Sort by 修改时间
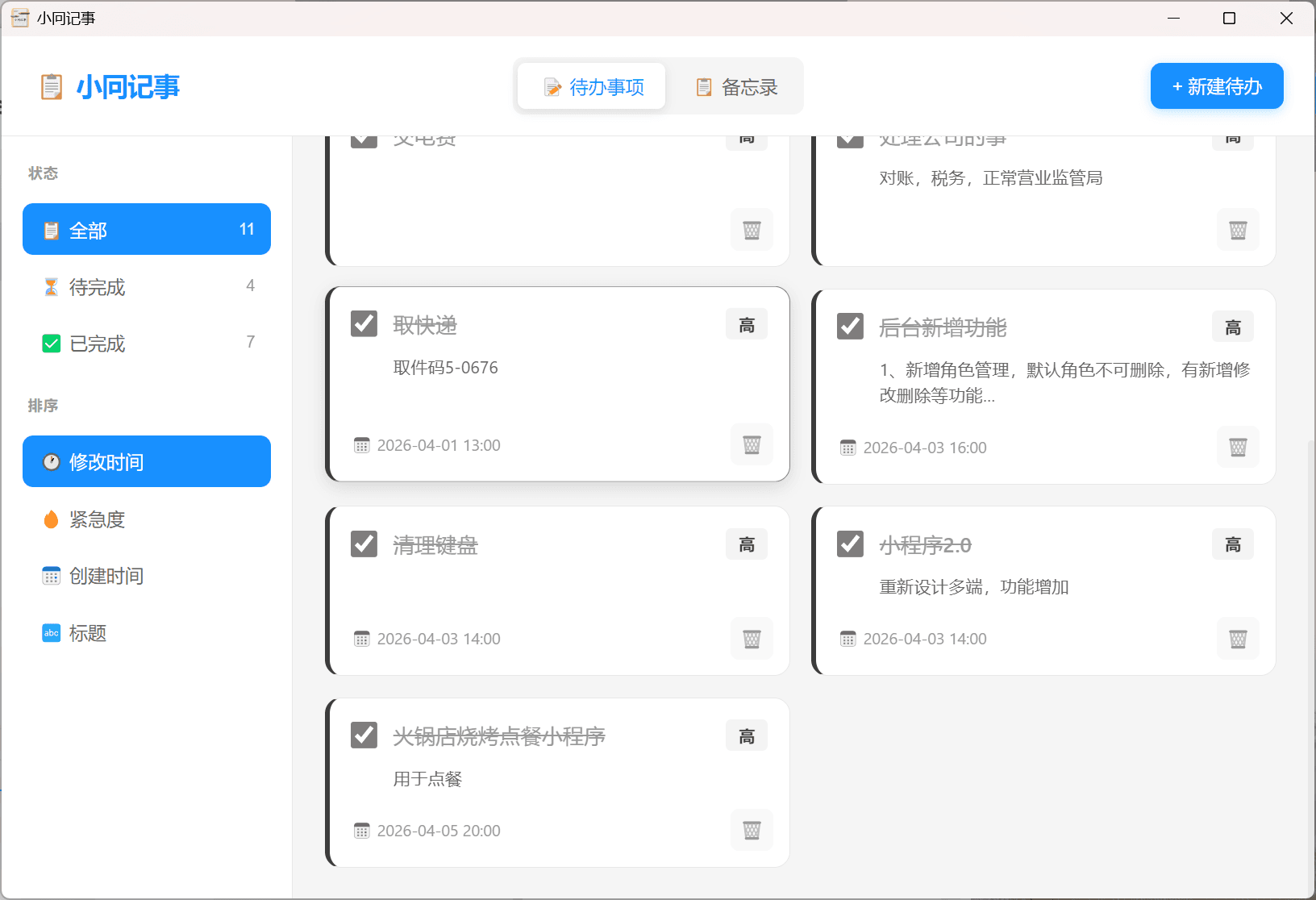This screenshot has width=1316, height=900. (x=147, y=461)
